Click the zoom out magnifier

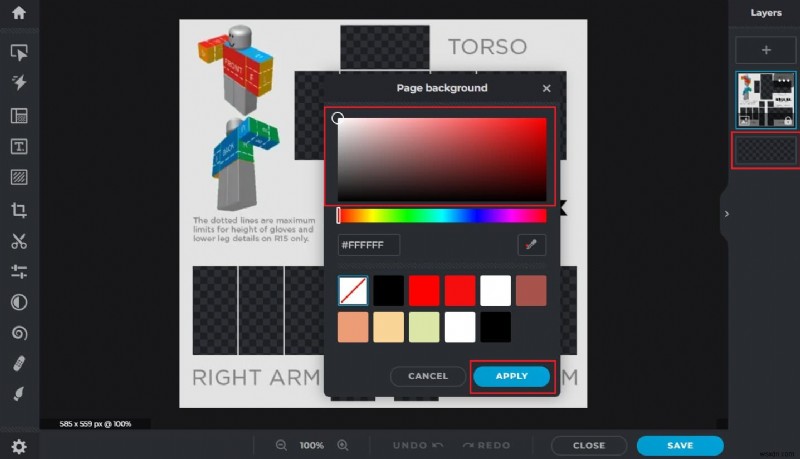(x=281, y=445)
